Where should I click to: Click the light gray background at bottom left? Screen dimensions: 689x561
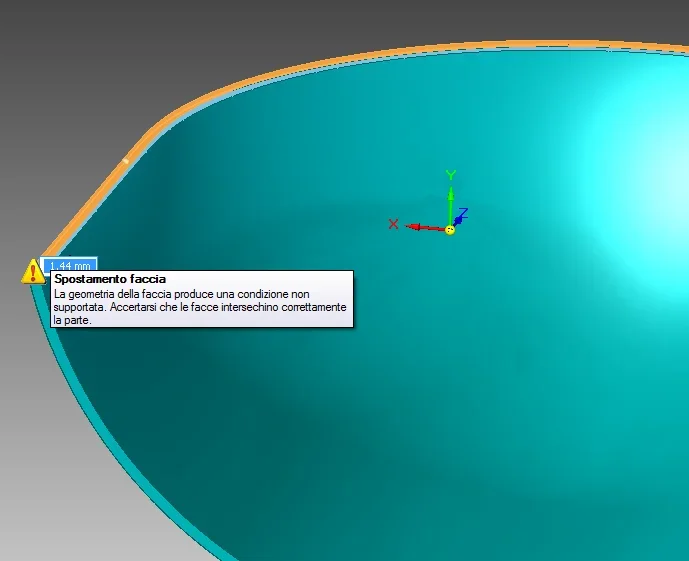(60, 480)
